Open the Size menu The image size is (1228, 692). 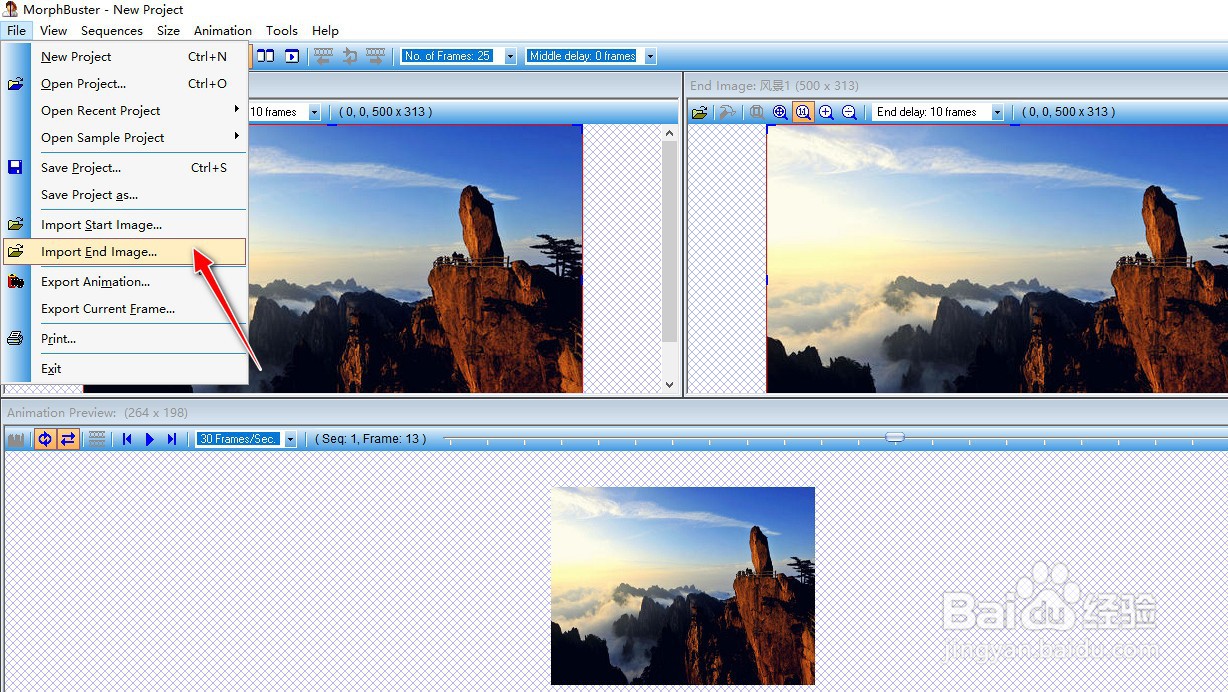coord(169,30)
